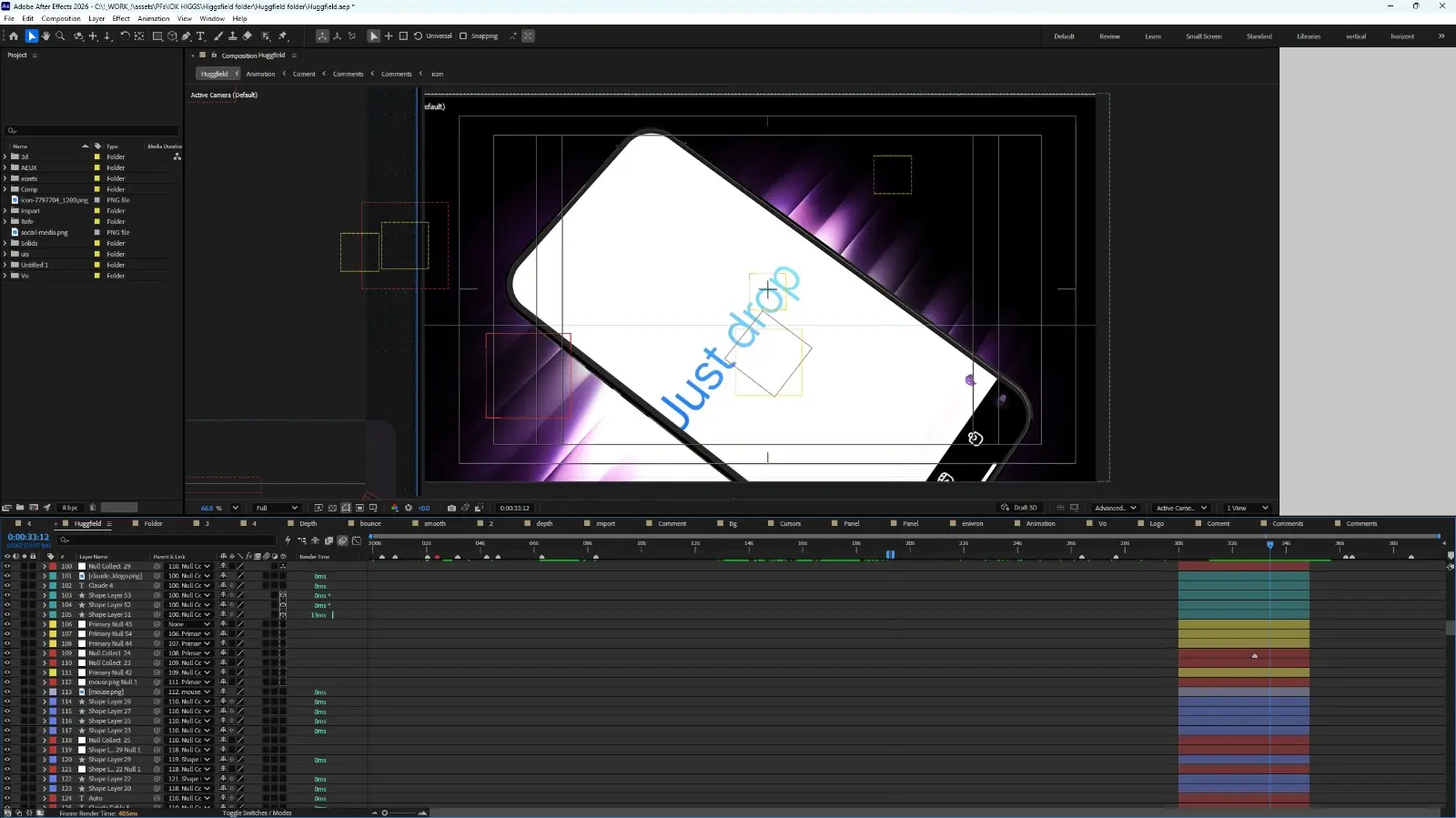Viewport: 1456px width, 818px height.
Task: Hide layer 100 Null Collect 29 via eye
Action: point(6,566)
